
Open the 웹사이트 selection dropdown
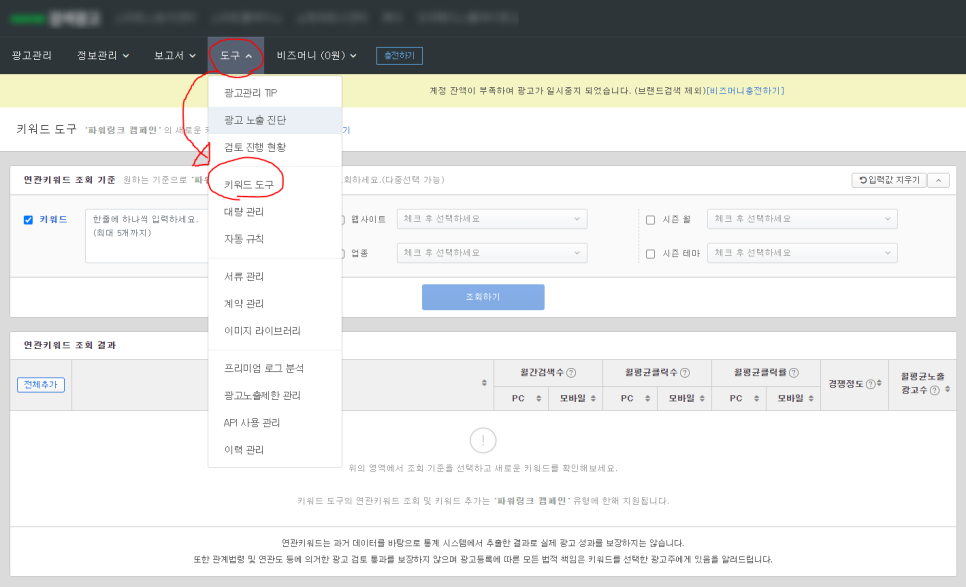point(492,219)
